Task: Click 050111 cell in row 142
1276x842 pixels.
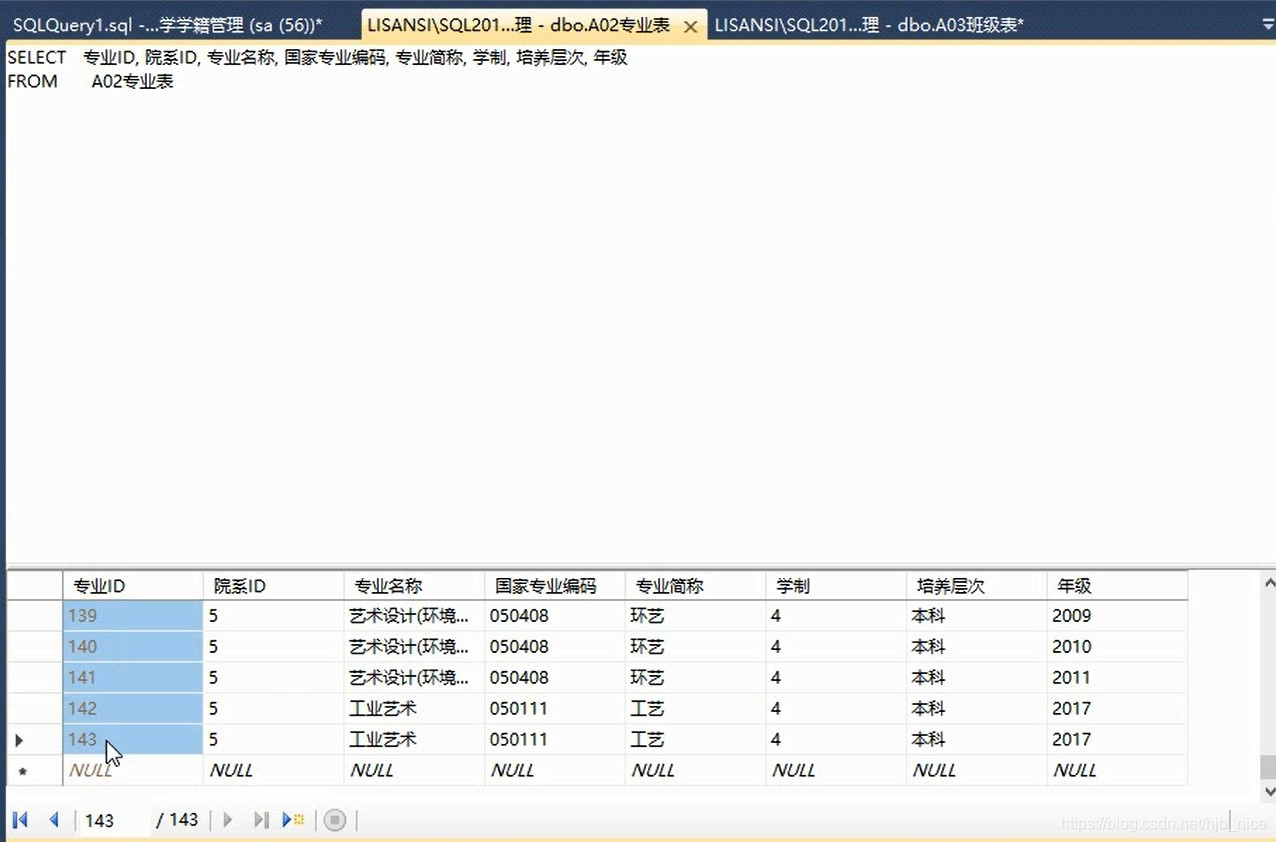Action: point(555,709)
